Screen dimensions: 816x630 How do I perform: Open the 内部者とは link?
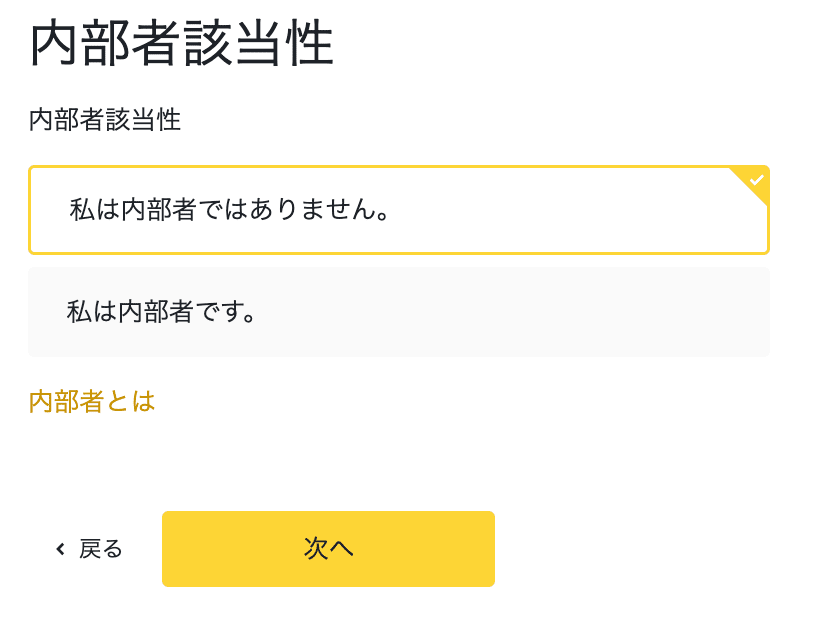tap(92, 402)
